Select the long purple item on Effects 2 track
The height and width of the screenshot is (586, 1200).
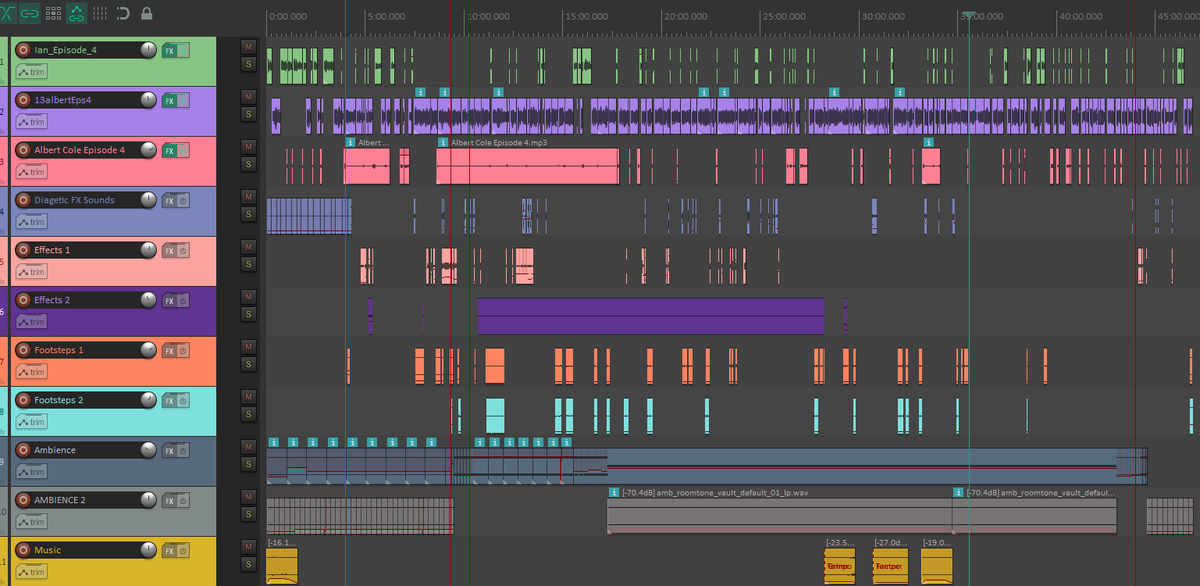click(x=651, y=315)
